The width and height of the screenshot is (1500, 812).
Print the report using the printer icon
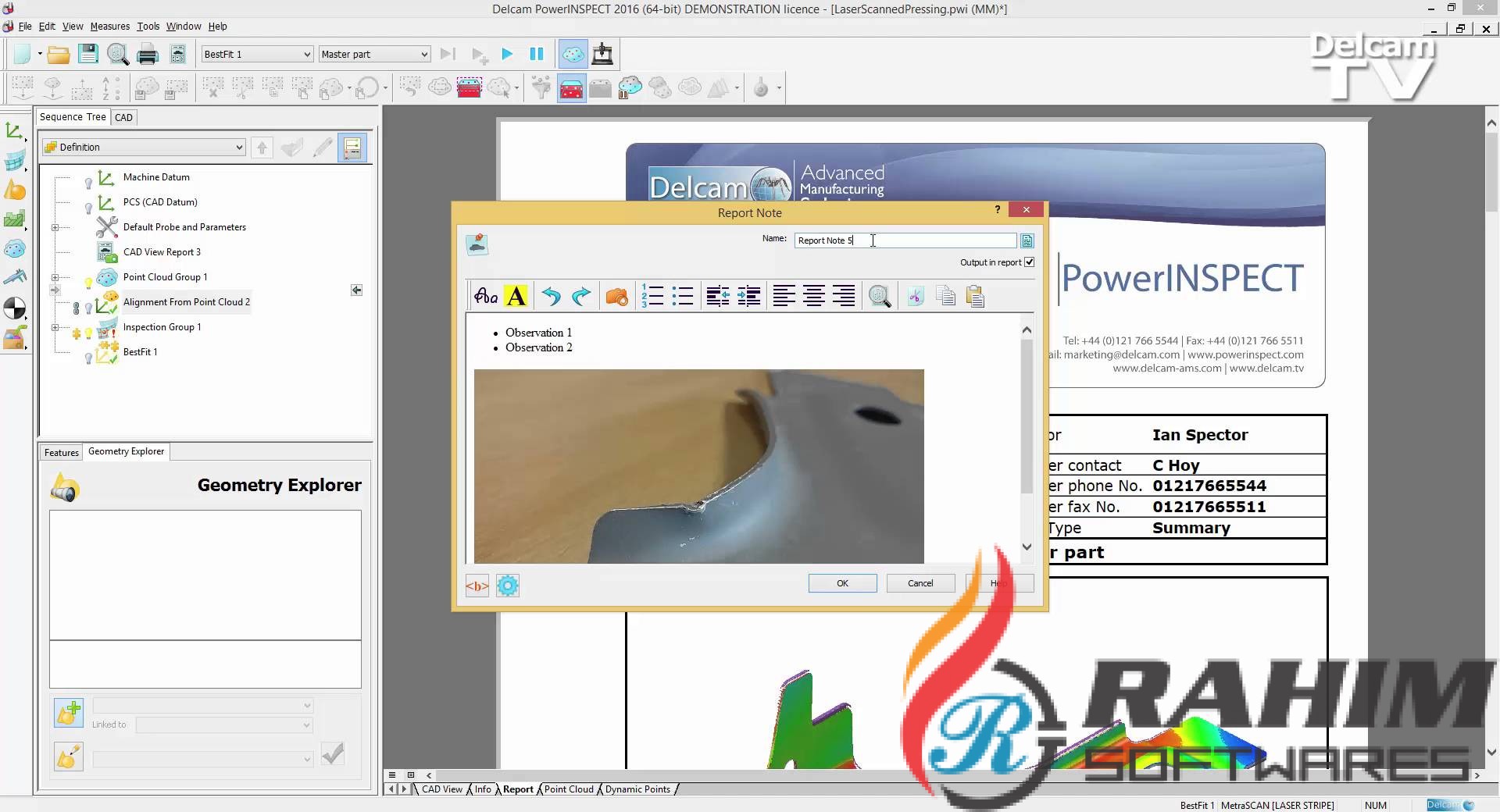click(148, 55)
